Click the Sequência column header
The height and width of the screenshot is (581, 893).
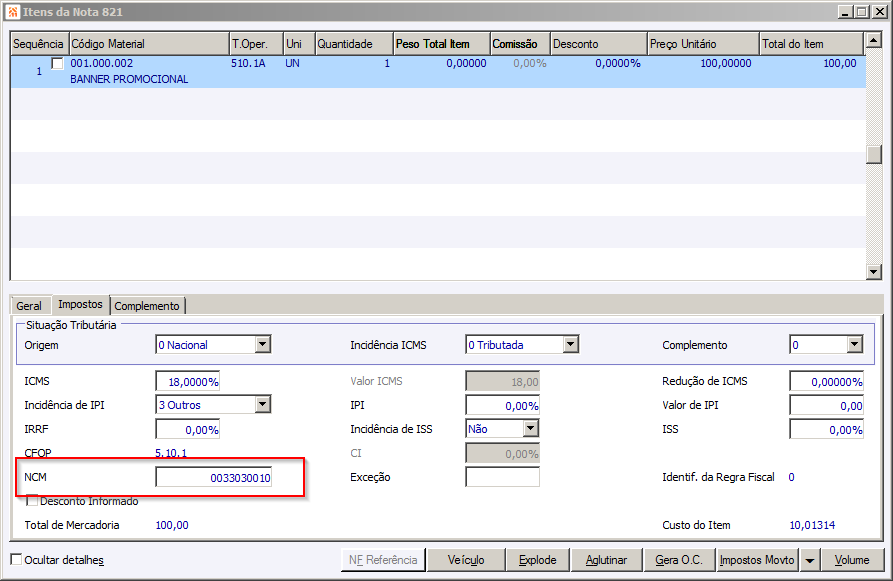pos(38,44)
